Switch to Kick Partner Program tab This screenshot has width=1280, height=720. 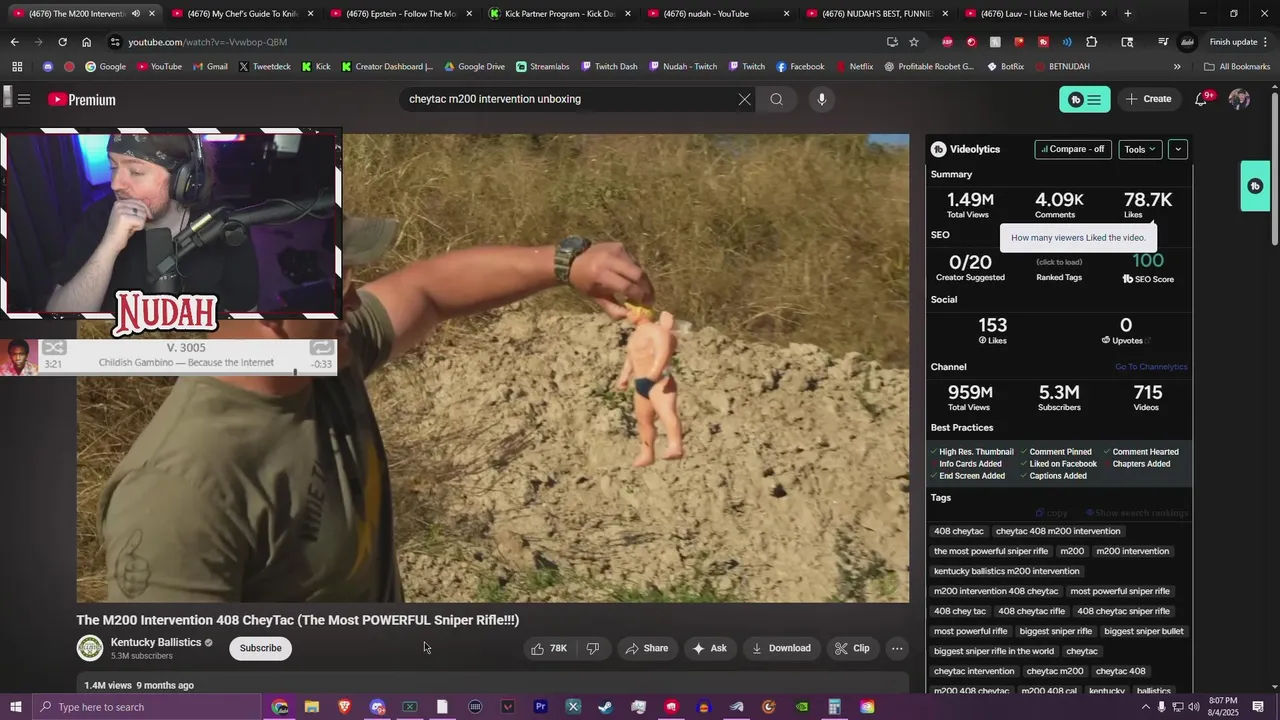560,14
